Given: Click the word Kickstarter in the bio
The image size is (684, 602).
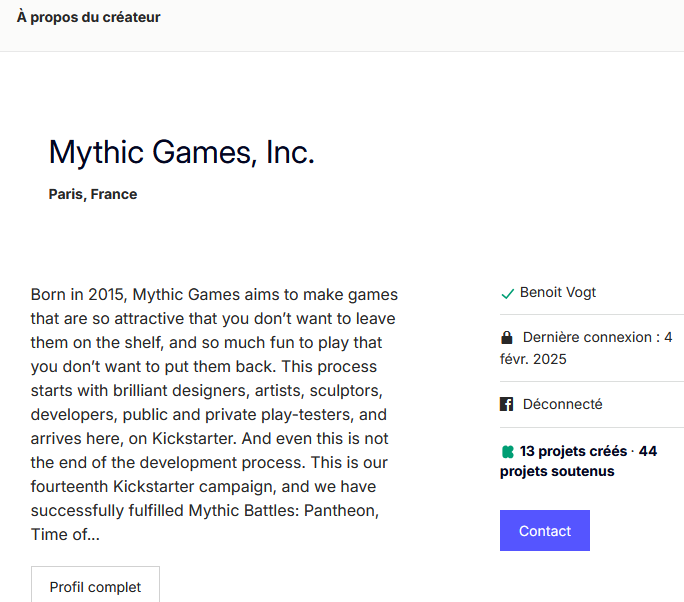Looking at the screenshot, I should tap(194, 438).
